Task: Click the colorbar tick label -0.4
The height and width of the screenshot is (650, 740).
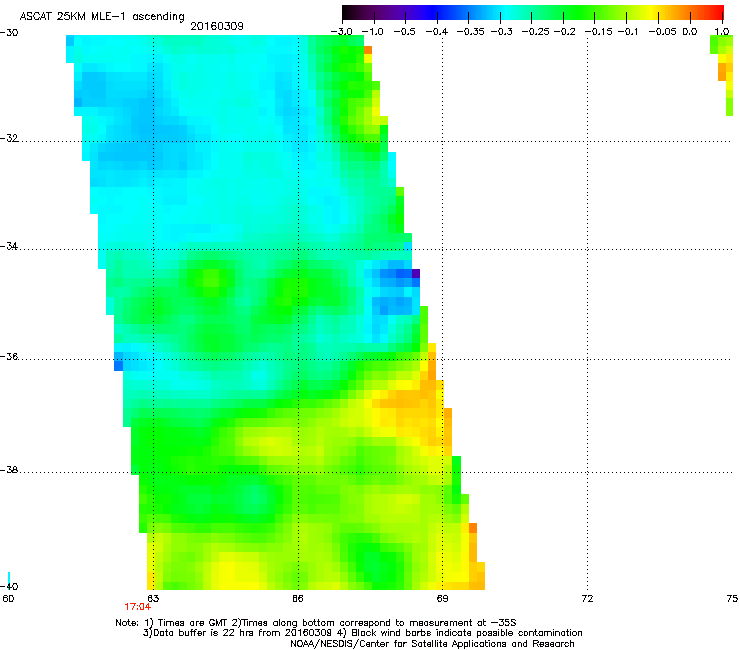Action: [x=437, y=32]
